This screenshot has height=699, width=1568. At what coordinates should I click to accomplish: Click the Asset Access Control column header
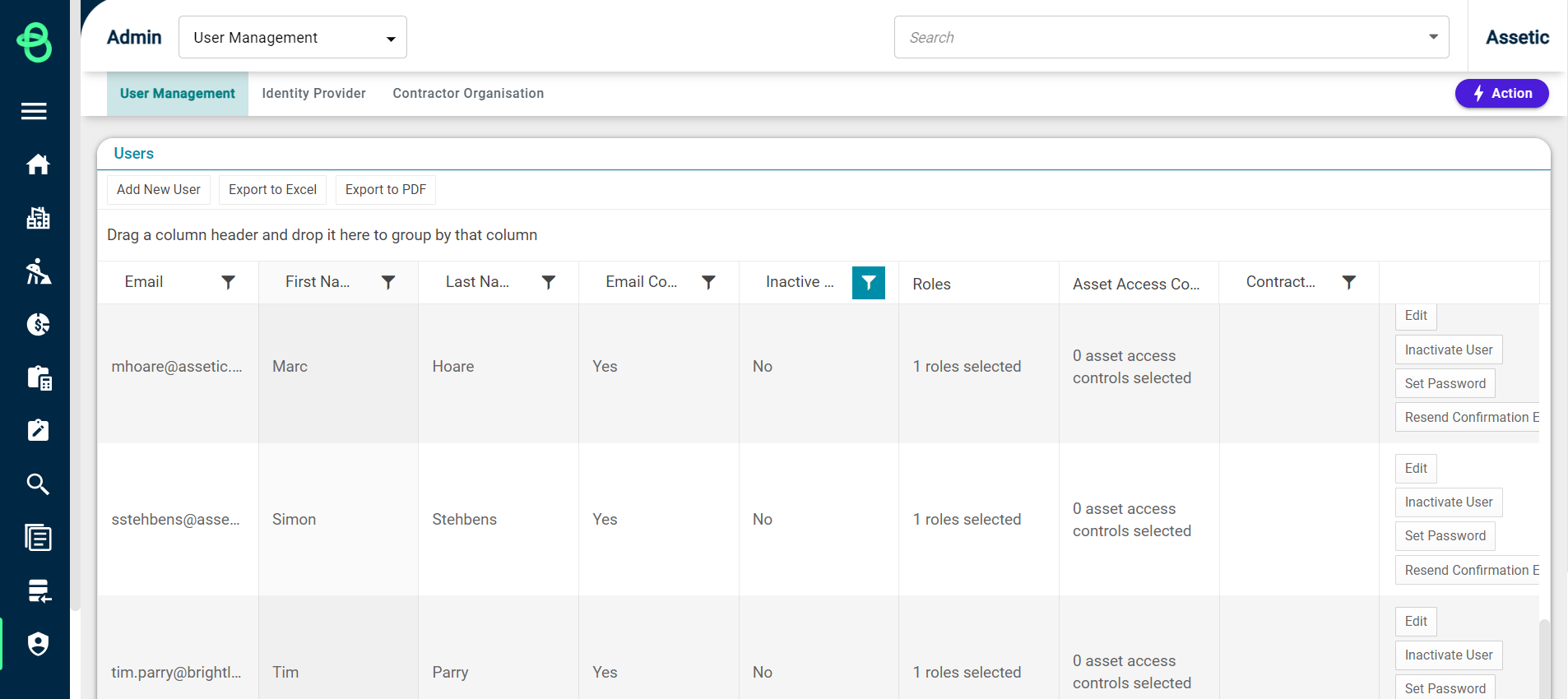[x=1136, y=284]
